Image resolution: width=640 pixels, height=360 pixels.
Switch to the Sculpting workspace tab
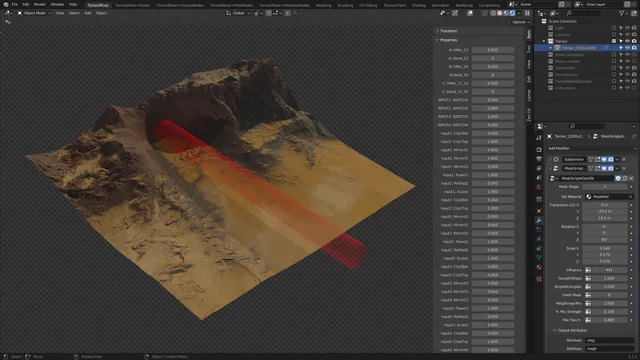(345, 5)
